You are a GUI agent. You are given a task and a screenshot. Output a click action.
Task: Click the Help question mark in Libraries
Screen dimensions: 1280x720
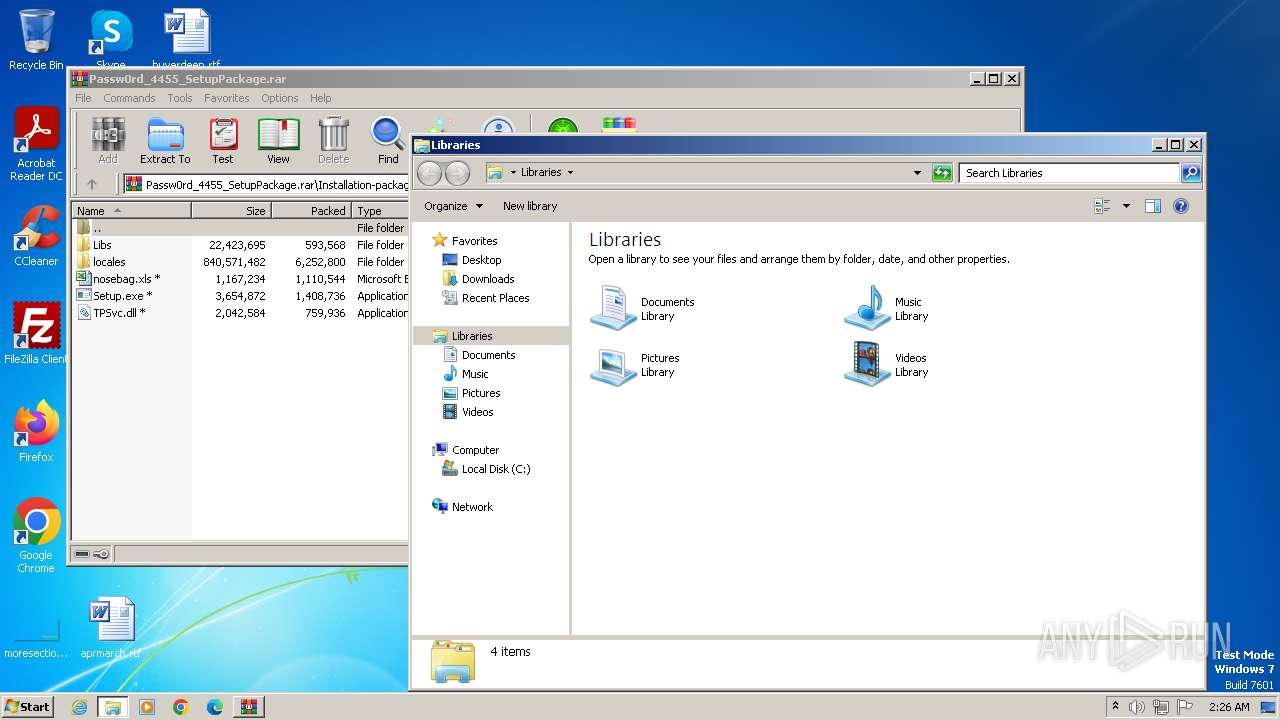tap(1181, 206)
